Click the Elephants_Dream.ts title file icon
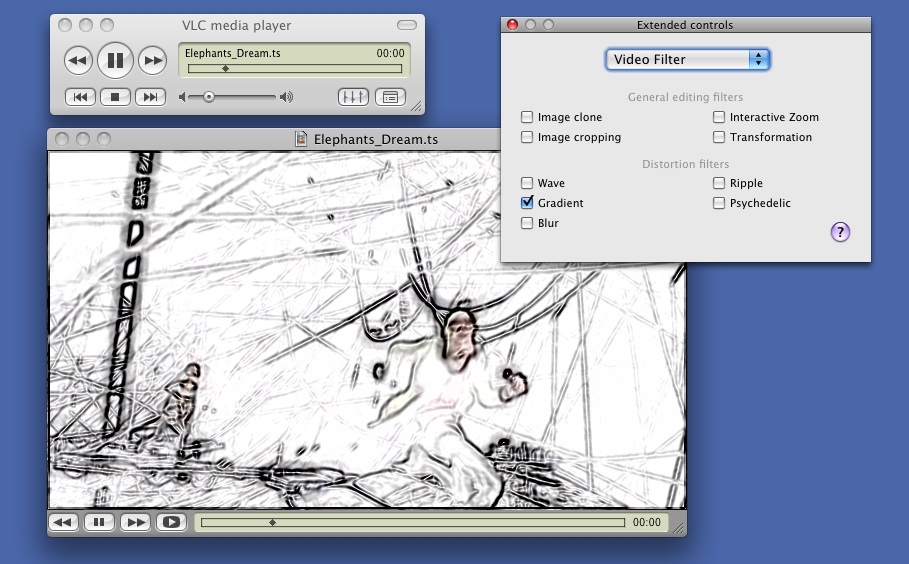This screenshot has width=909, height=564. tap(301, 139)
